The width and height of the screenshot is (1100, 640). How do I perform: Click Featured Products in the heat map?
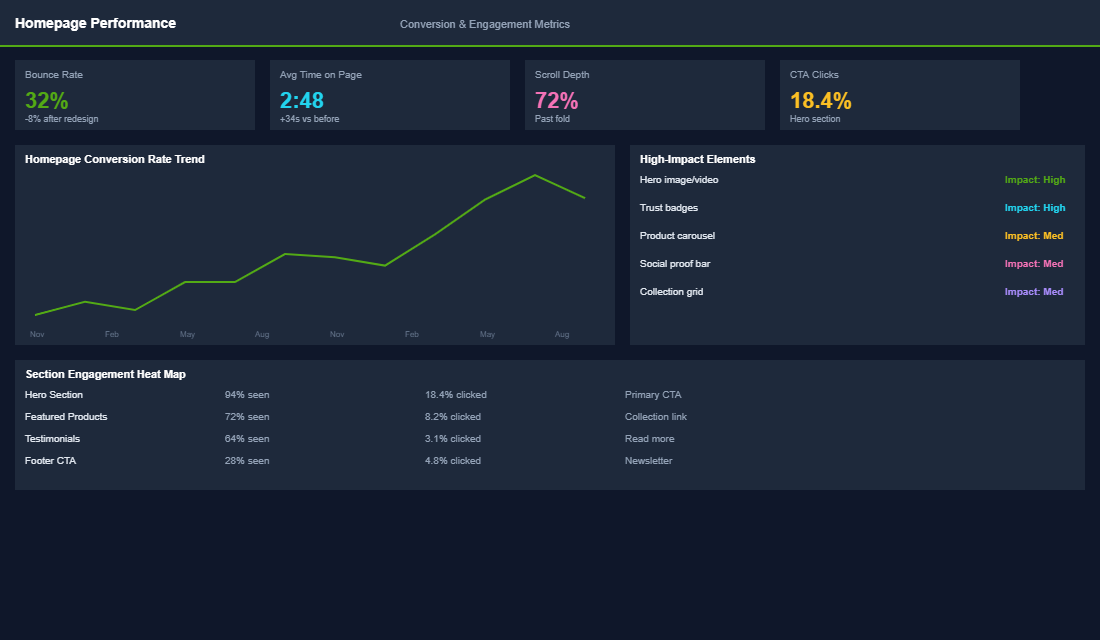pyautogui.click(x=66, y=416)
